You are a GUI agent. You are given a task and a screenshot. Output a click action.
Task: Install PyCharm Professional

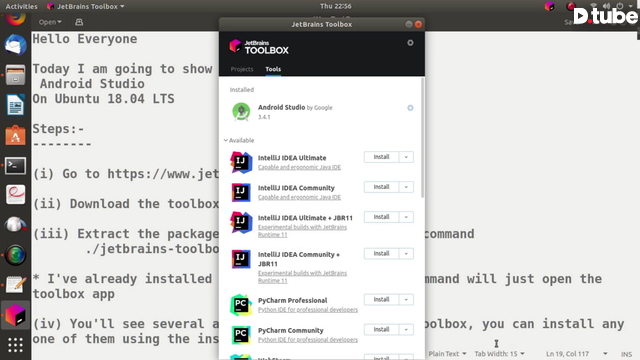point(381,300)
